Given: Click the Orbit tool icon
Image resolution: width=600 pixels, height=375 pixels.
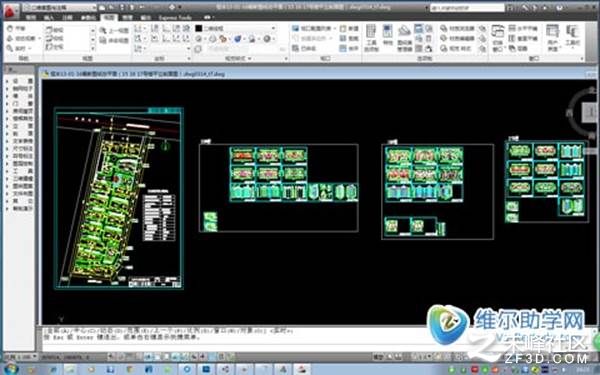Looking at the screenshot, I should tap(10, 38).
